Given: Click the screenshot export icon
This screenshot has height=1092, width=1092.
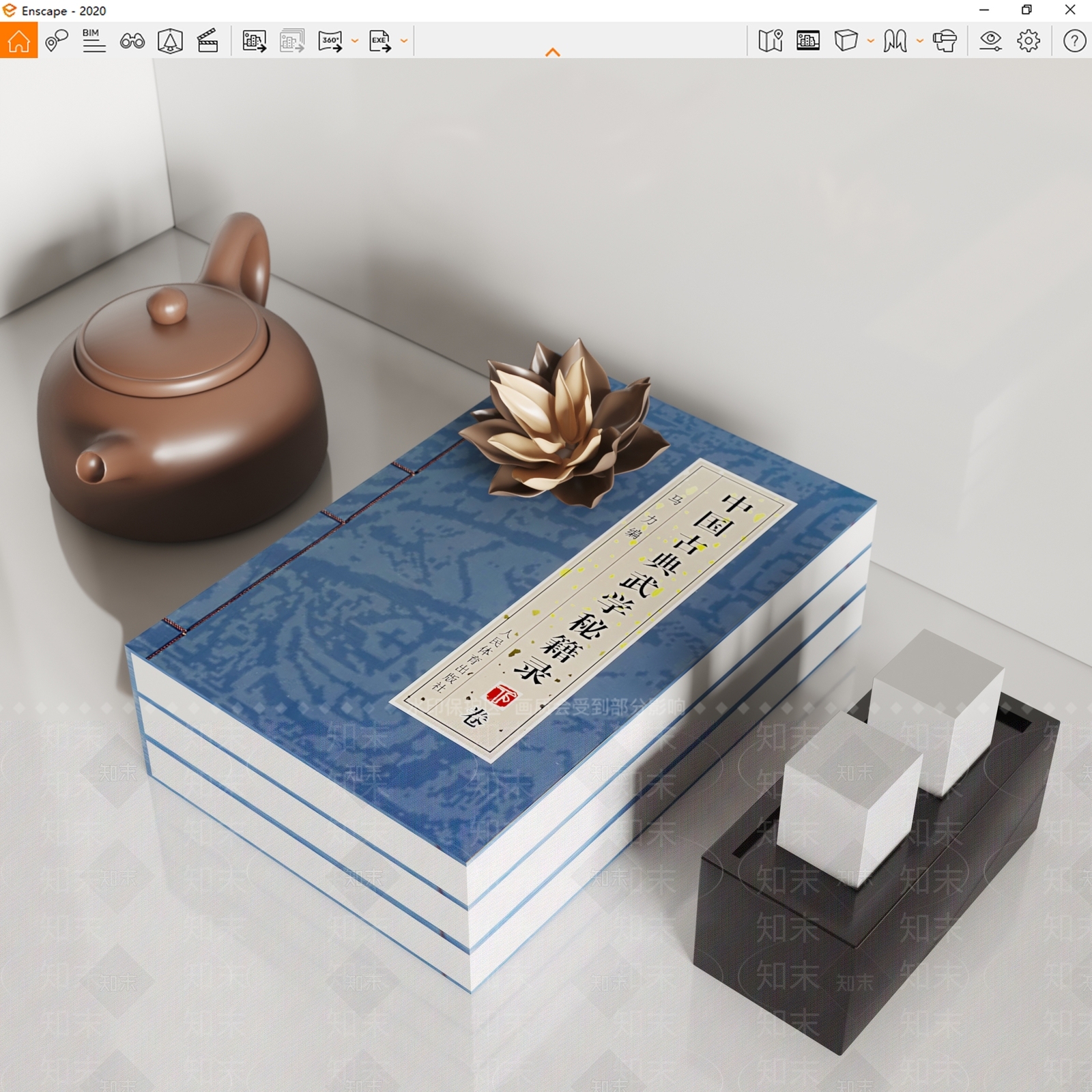Looking at the screenshot, I should [x=255, y=41].
